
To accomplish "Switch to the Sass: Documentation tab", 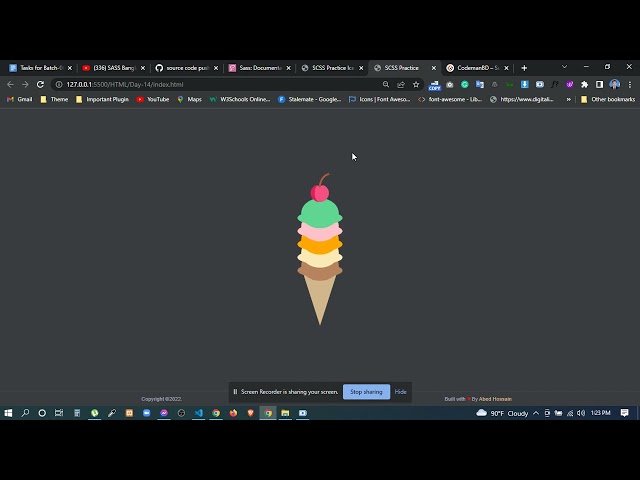I will [x=256, y=68].
